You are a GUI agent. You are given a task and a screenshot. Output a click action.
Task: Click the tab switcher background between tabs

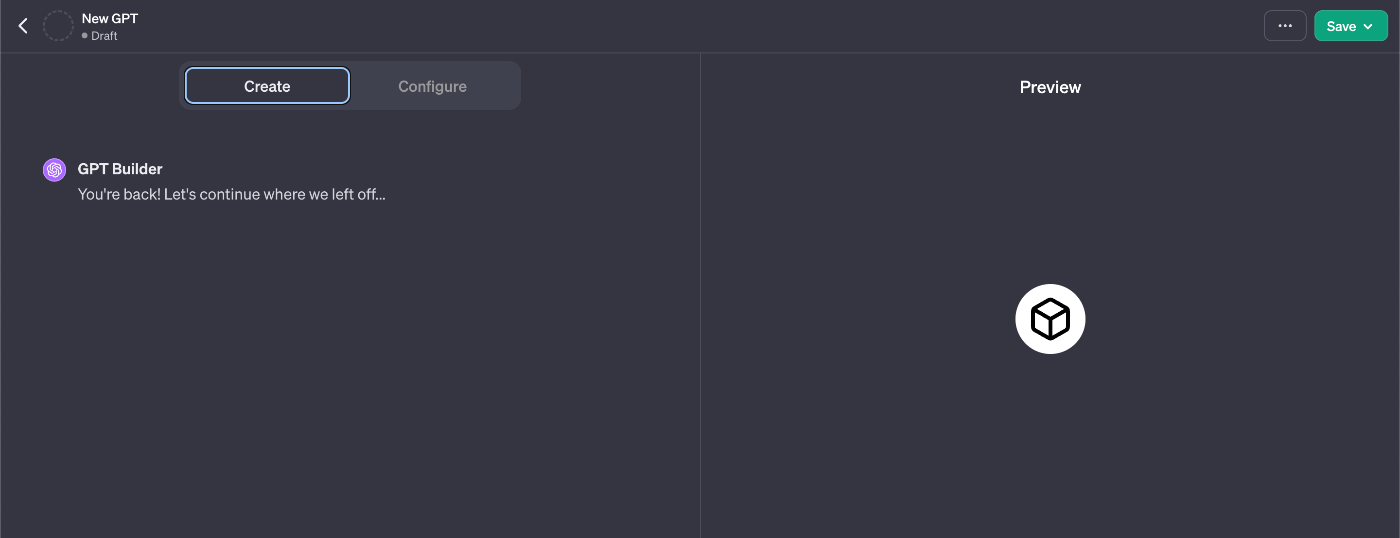click(x=351, y=86)
